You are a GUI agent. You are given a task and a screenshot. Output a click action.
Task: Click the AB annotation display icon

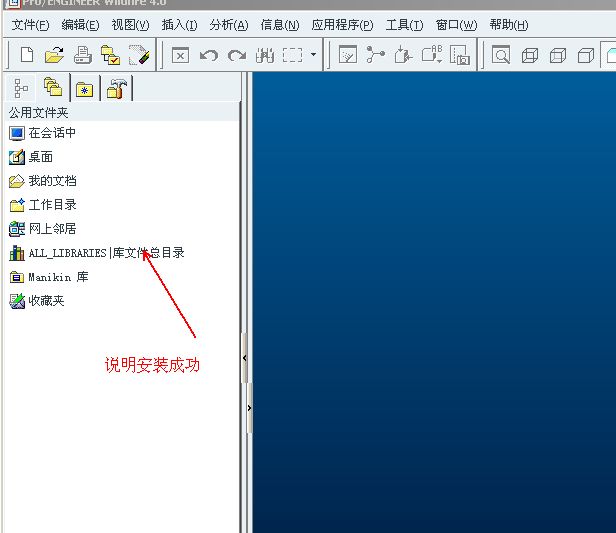432,54
